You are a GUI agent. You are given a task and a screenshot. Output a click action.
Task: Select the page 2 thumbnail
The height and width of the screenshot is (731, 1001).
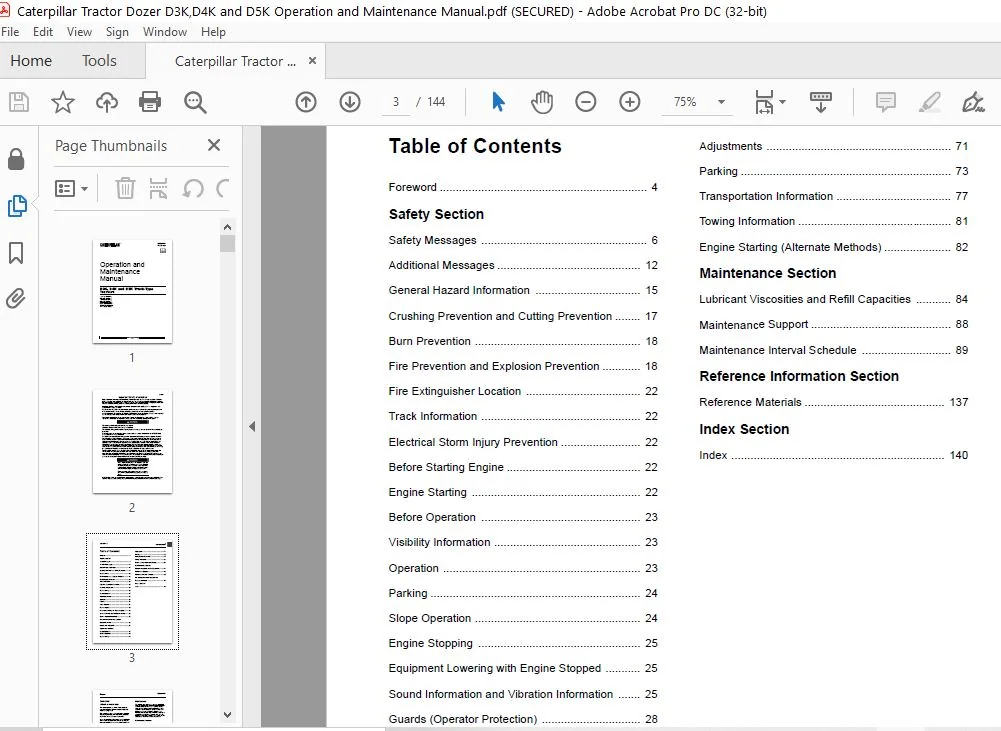(x=132, y=442)
